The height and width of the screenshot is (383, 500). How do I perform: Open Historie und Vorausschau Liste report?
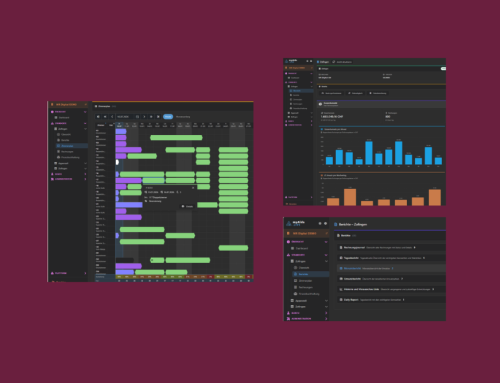coord(392,289)
